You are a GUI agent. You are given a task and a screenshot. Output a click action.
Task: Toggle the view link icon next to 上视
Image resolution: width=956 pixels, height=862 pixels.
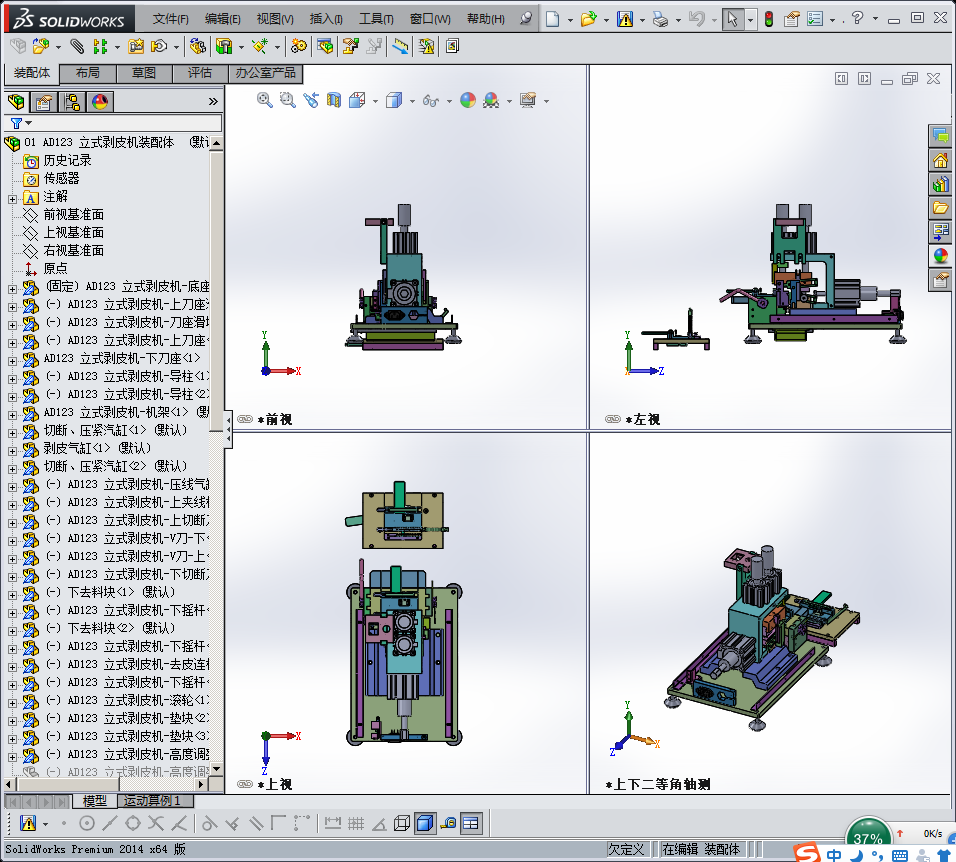(244, 784)
